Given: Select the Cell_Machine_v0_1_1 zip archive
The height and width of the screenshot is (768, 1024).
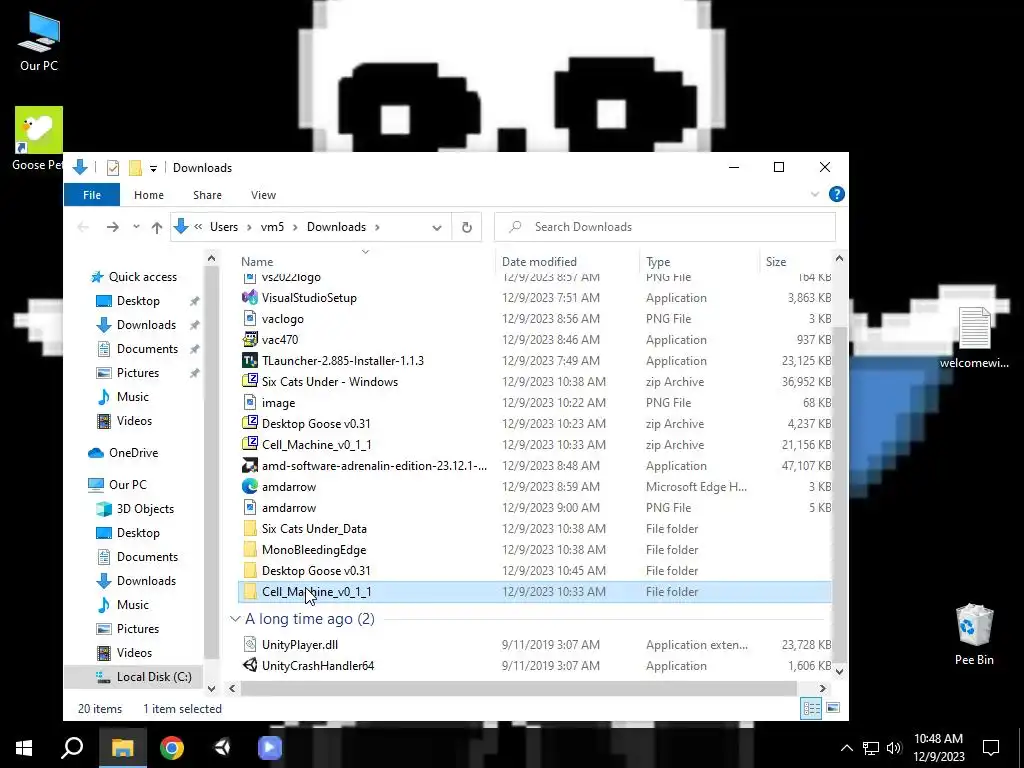Looking at the screenshot, I should pyautogui.click(x=536, y=445).
